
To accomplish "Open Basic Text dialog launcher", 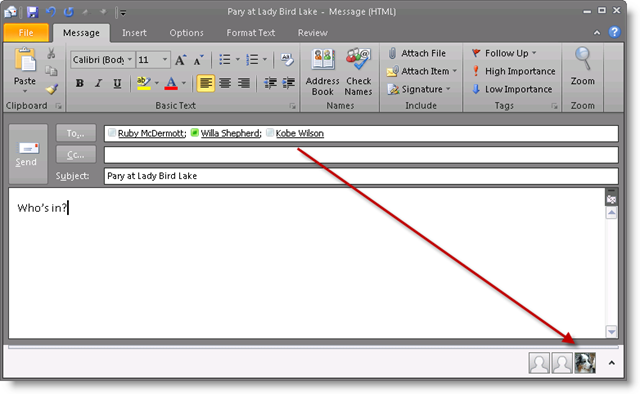I will (293, 106).
